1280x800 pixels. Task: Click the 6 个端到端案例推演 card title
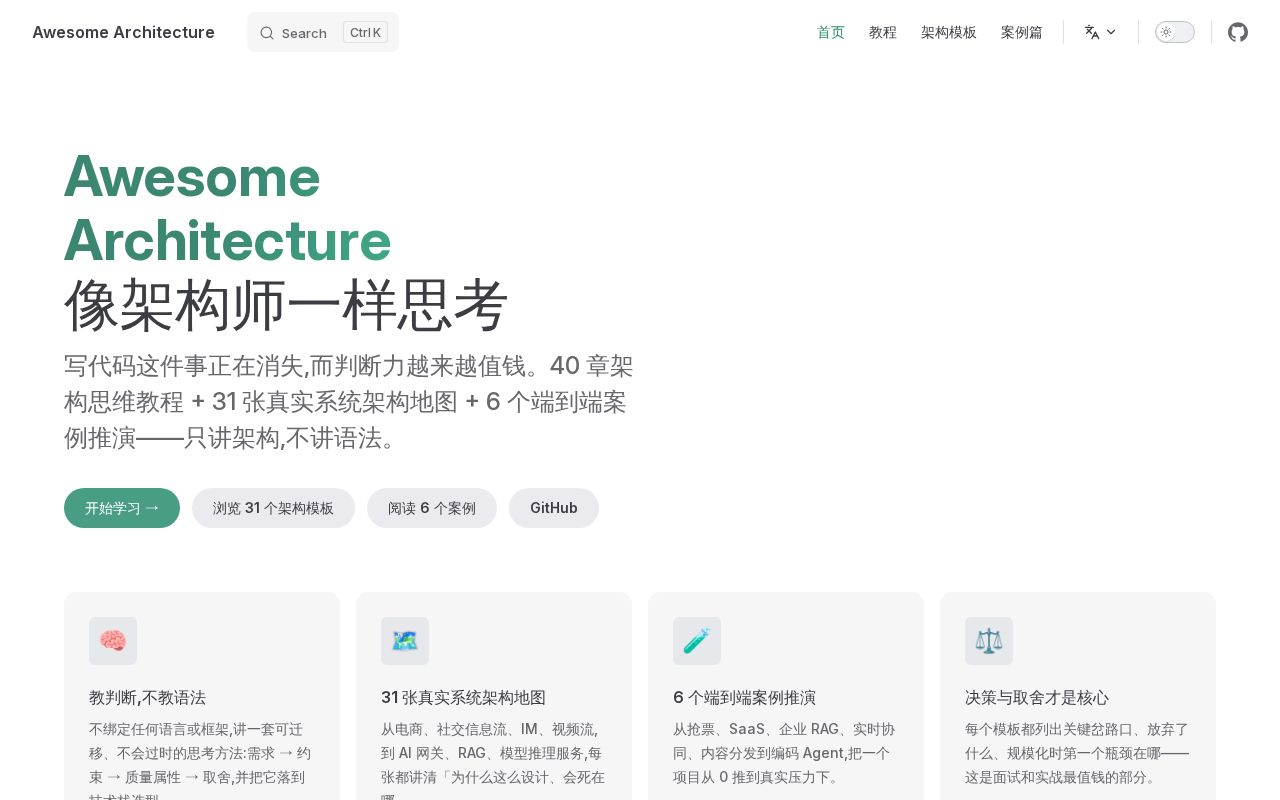coord(744,697)
